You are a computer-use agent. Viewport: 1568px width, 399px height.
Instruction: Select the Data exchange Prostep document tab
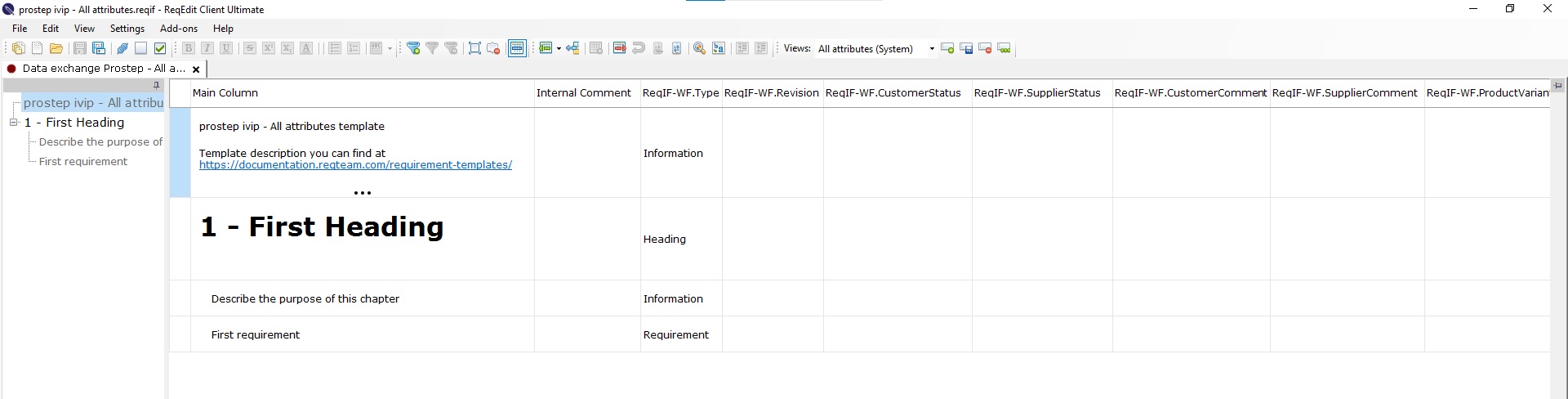coord(104,69)
